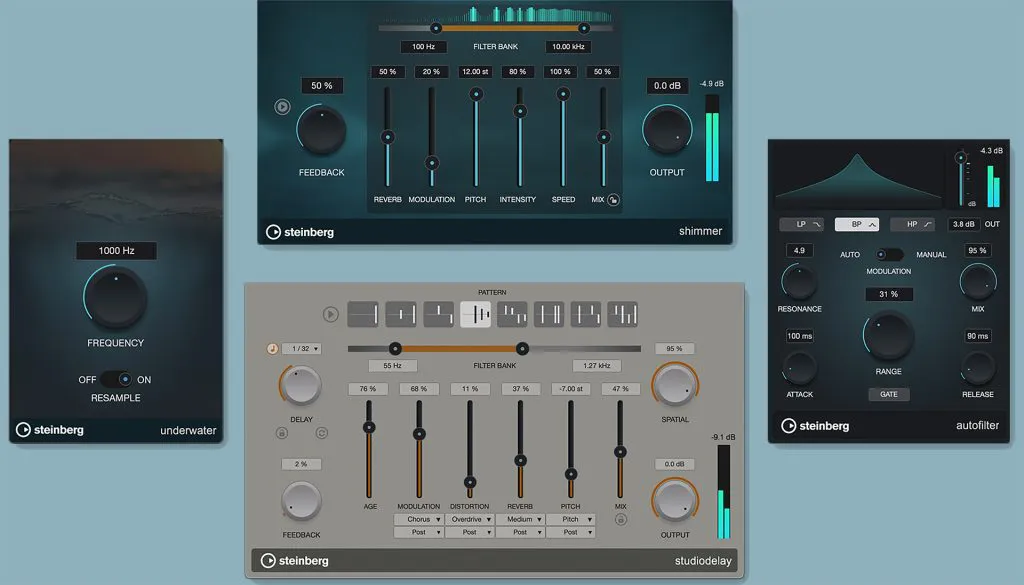The image size is (1024, 585).
Task: Select the fifth studiodelay pattern icon
Action: pos(513,314)
